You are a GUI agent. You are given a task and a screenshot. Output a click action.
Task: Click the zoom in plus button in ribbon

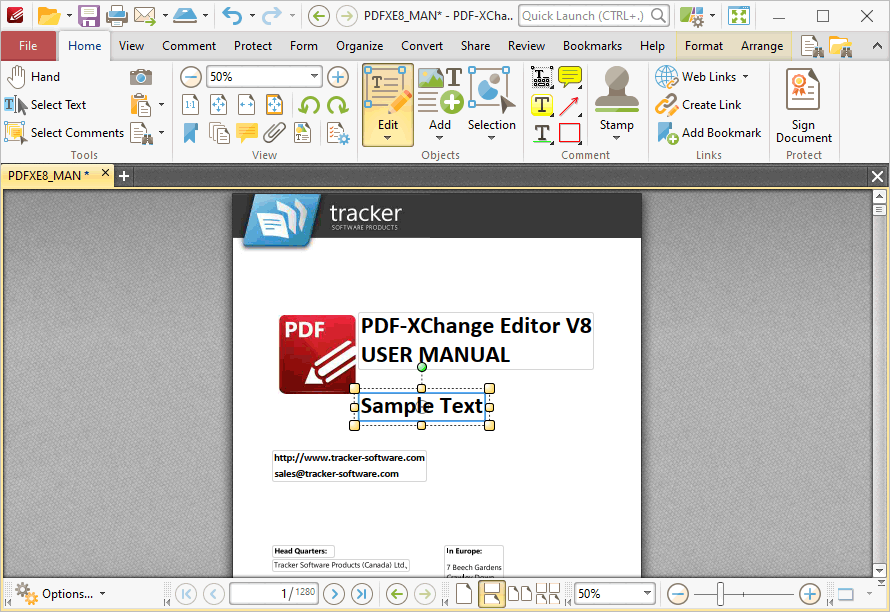[x=338, y=77]
